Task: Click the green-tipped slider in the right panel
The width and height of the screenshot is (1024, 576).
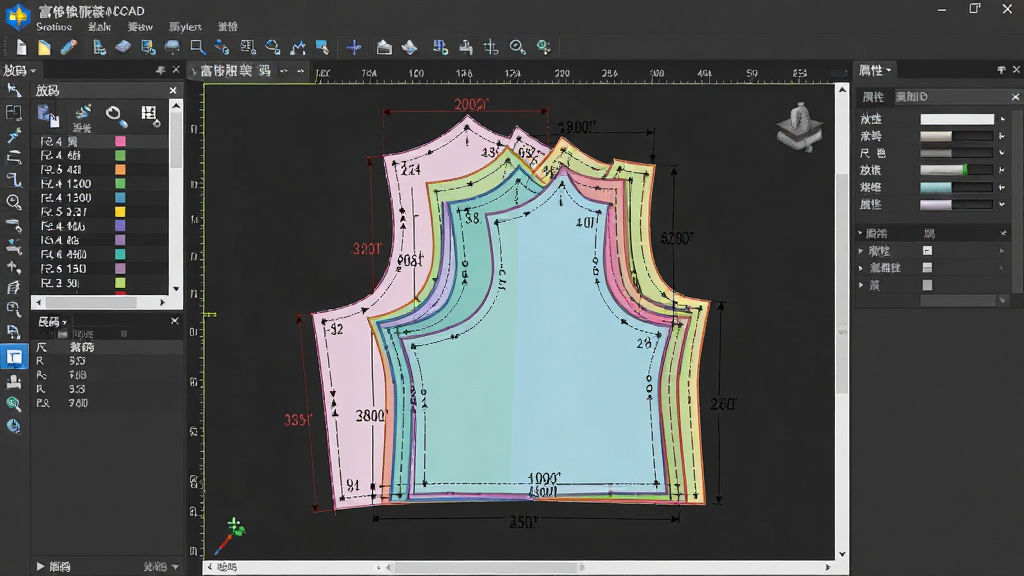Action: point(957,170)
